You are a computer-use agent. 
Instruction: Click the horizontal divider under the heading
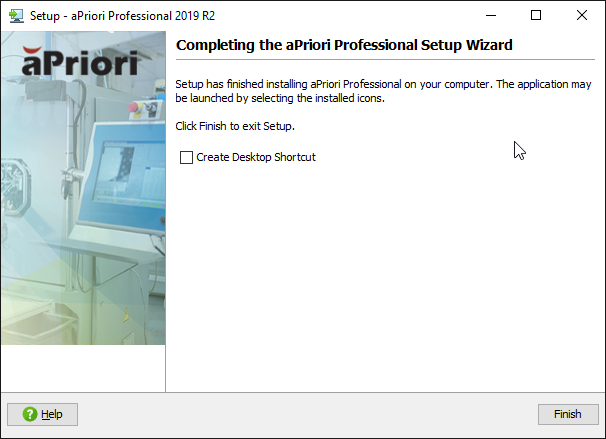(x=385, y=59)
